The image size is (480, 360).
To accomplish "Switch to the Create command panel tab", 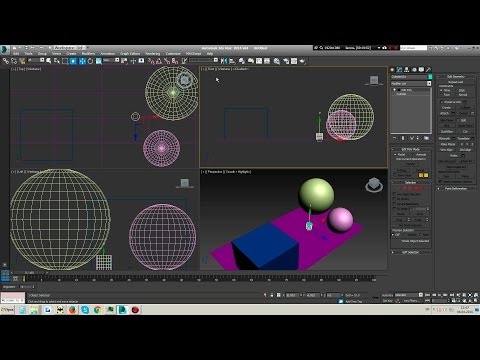I will click(392, 70).
